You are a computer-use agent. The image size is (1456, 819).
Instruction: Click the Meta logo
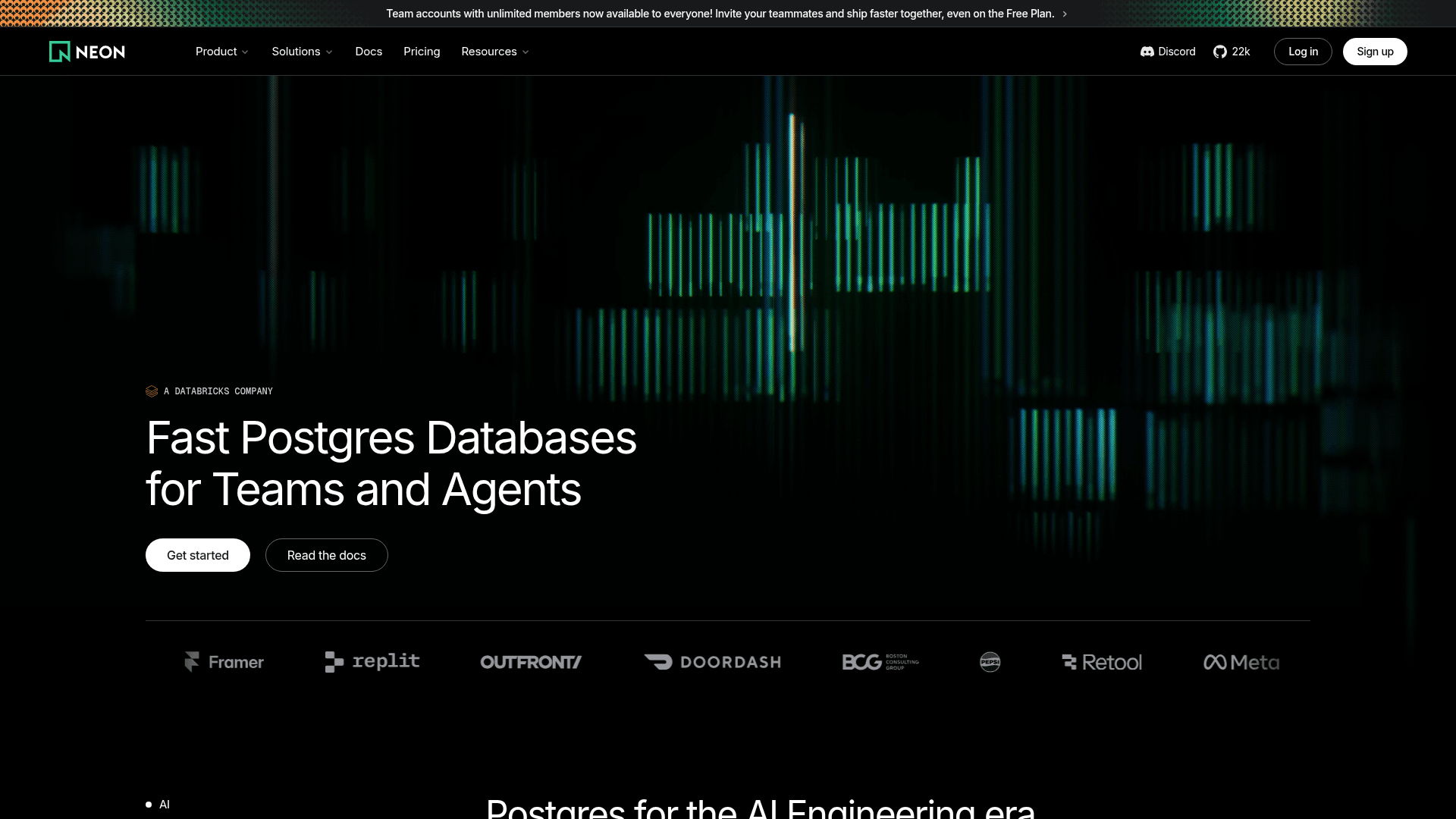[x=1241, y=662]
